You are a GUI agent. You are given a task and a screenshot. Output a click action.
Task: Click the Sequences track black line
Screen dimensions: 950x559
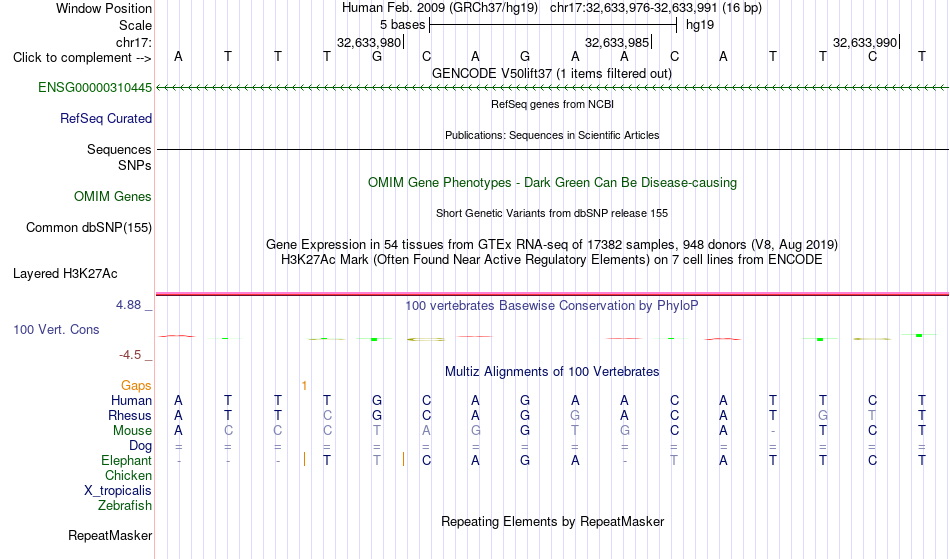pos(552,149)
